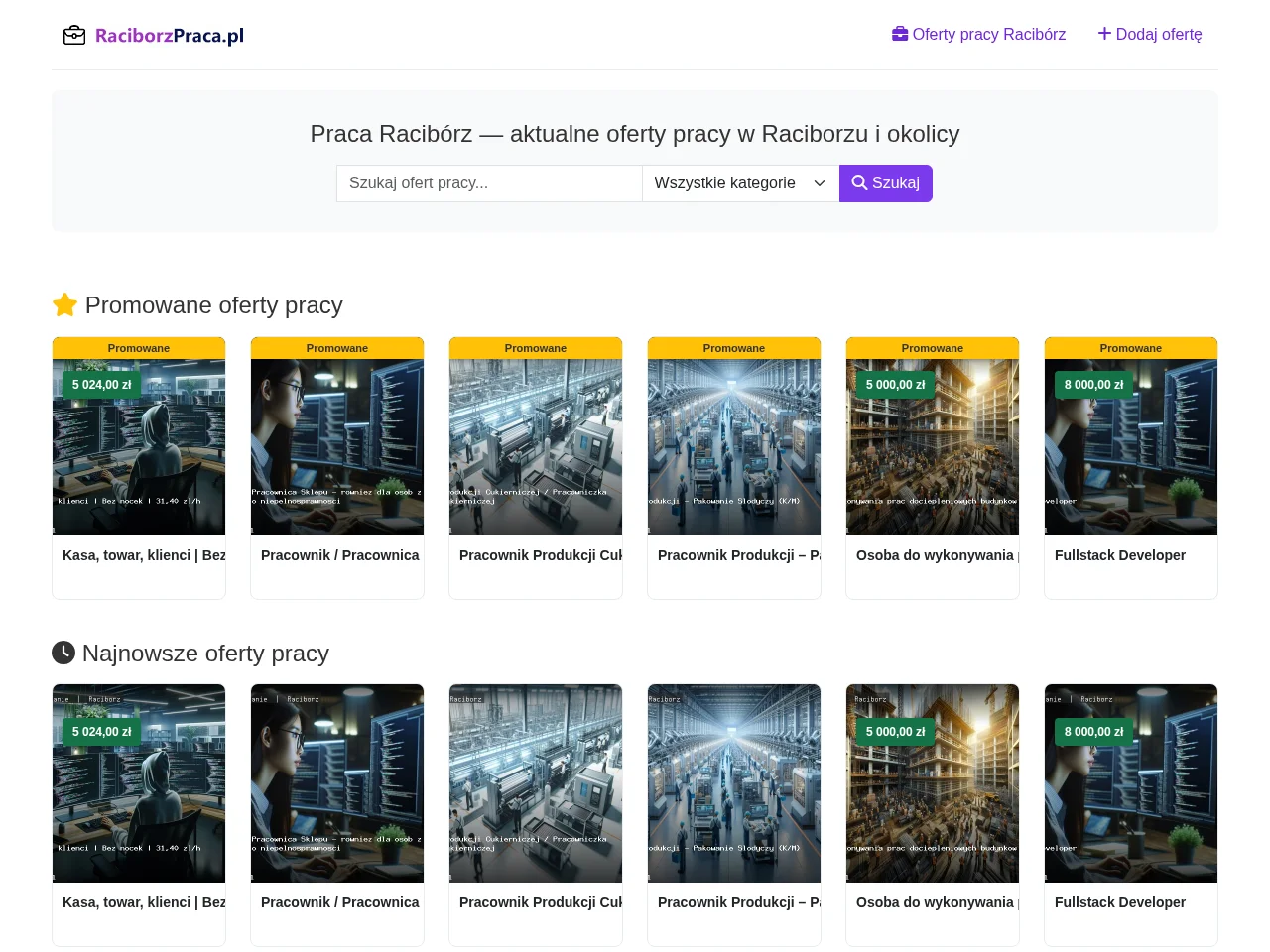This screenshot has width=1270, height=952.
Task: Click the RaciborzPraca.pl briefcase logo
Action: pyautogui.click(x=154, y=36)
